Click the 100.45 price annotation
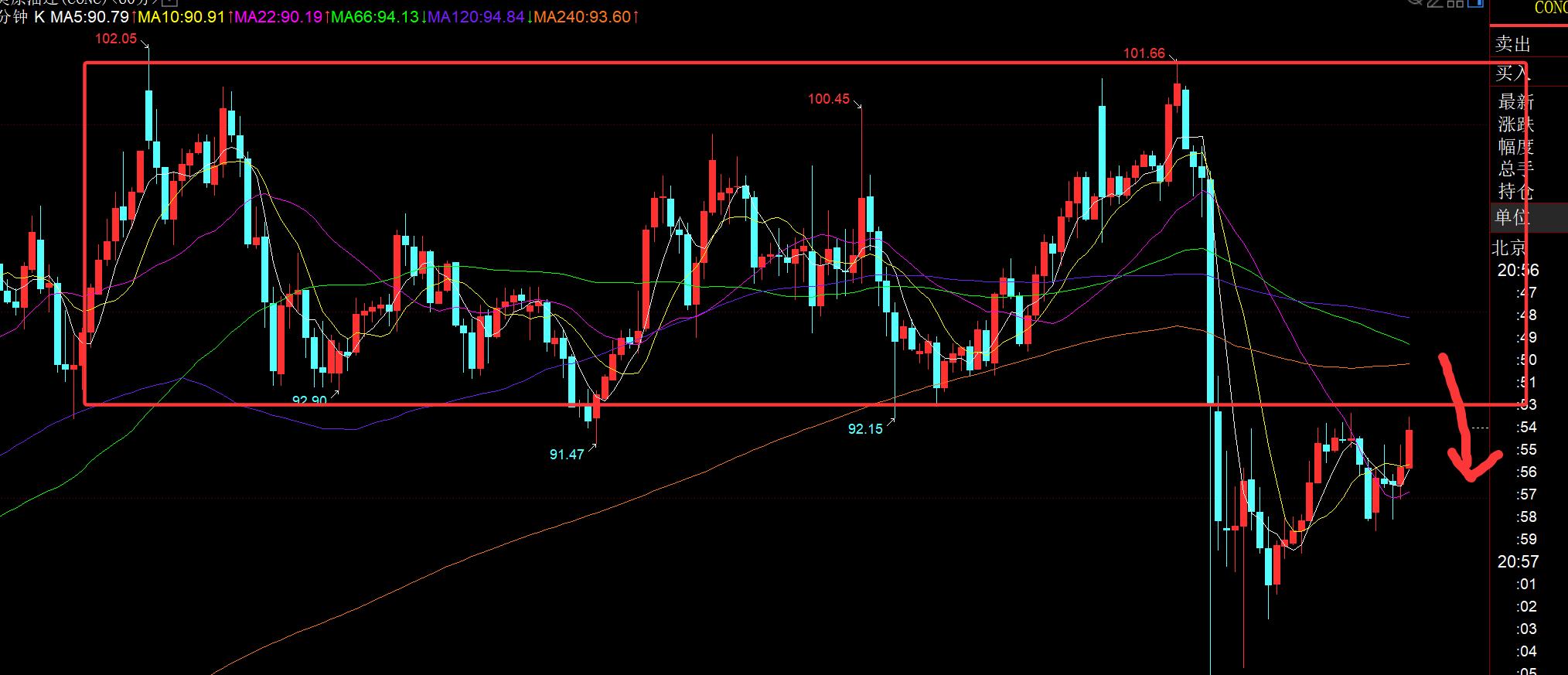Viewport: 1568px width, 675px height. pos(828,99)
